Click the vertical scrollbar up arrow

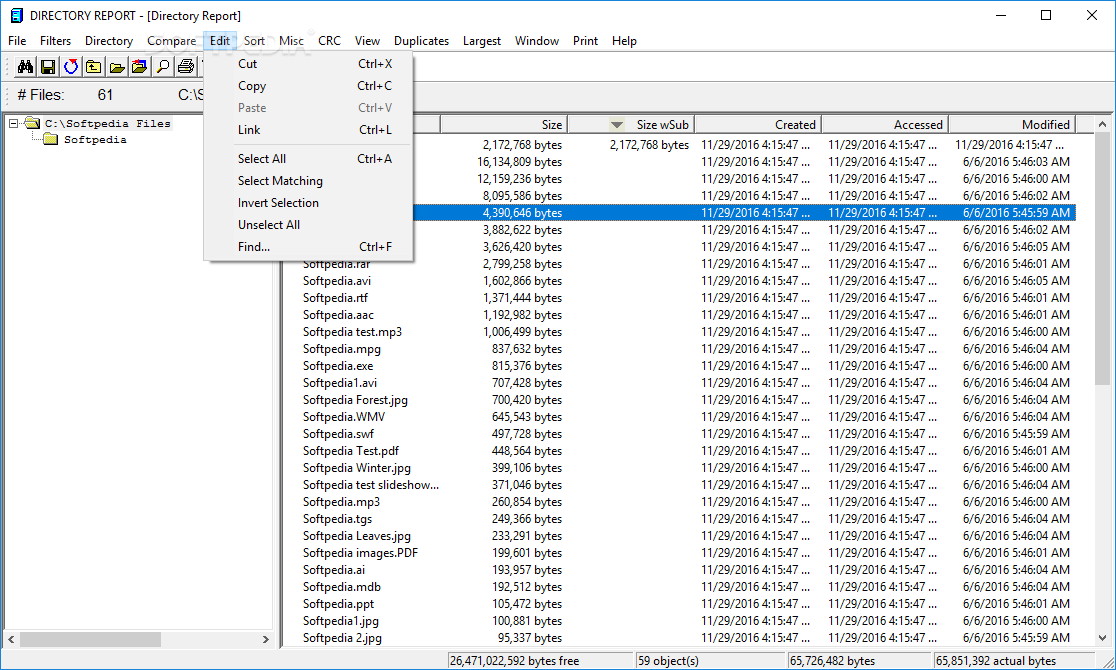(x=1102, y=125)
